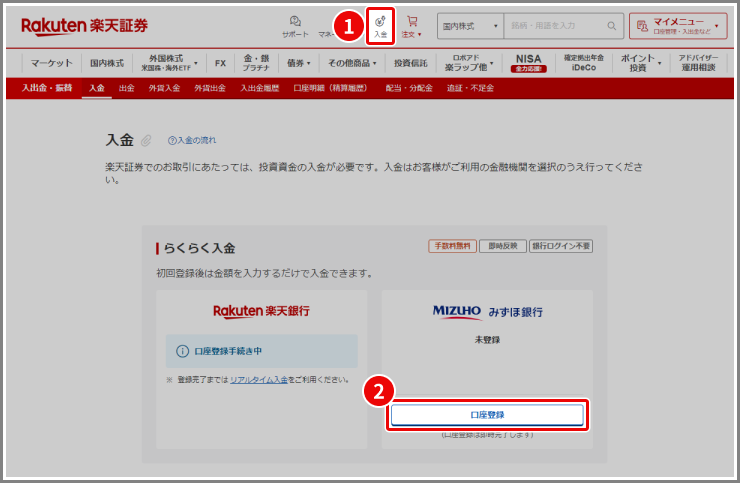Open the 国内株式 navigation item
This screenshot has height=483, width=740.
click(107, 63)
